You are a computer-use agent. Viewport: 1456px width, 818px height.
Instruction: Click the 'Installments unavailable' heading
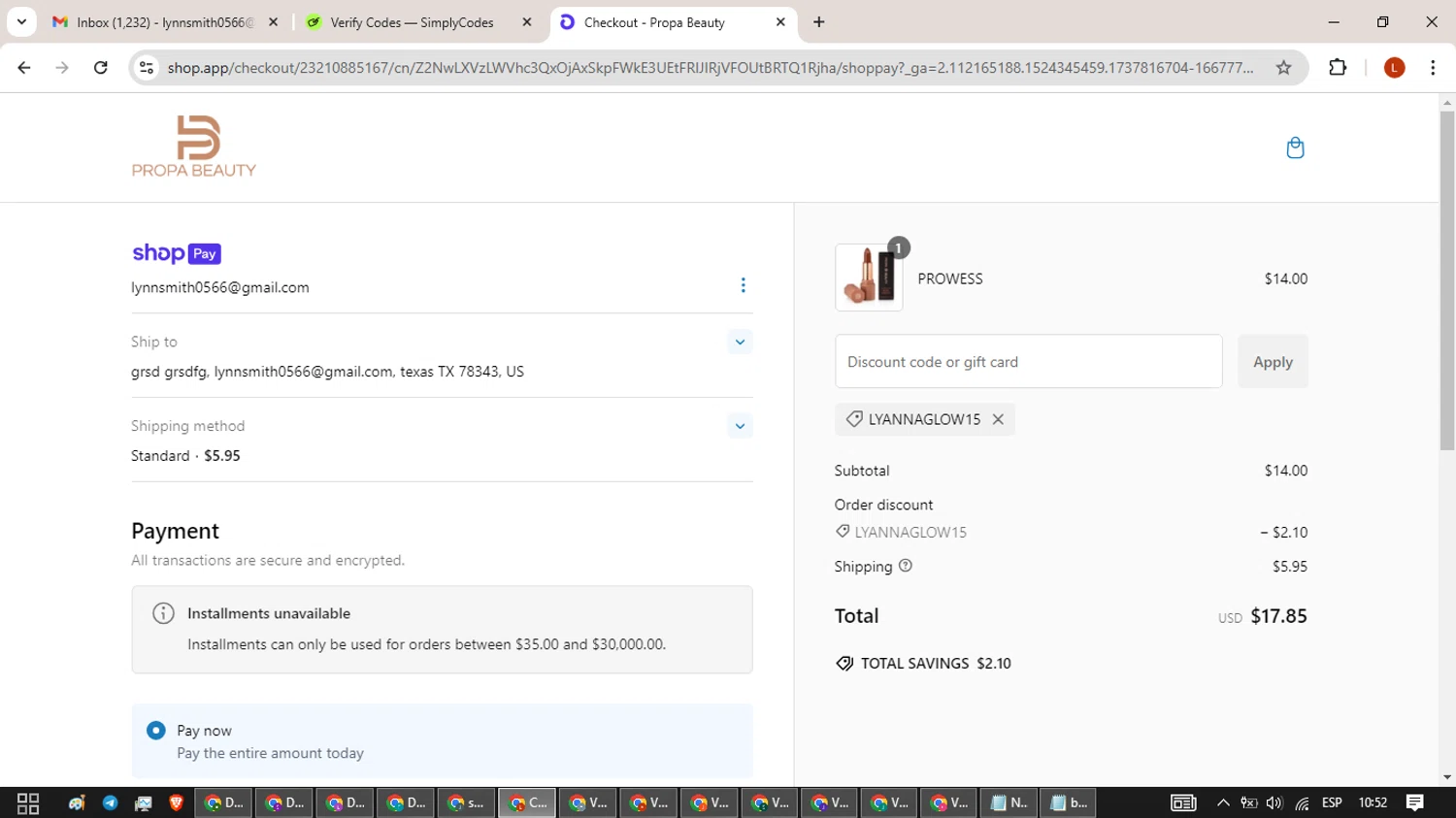(269, 613)
